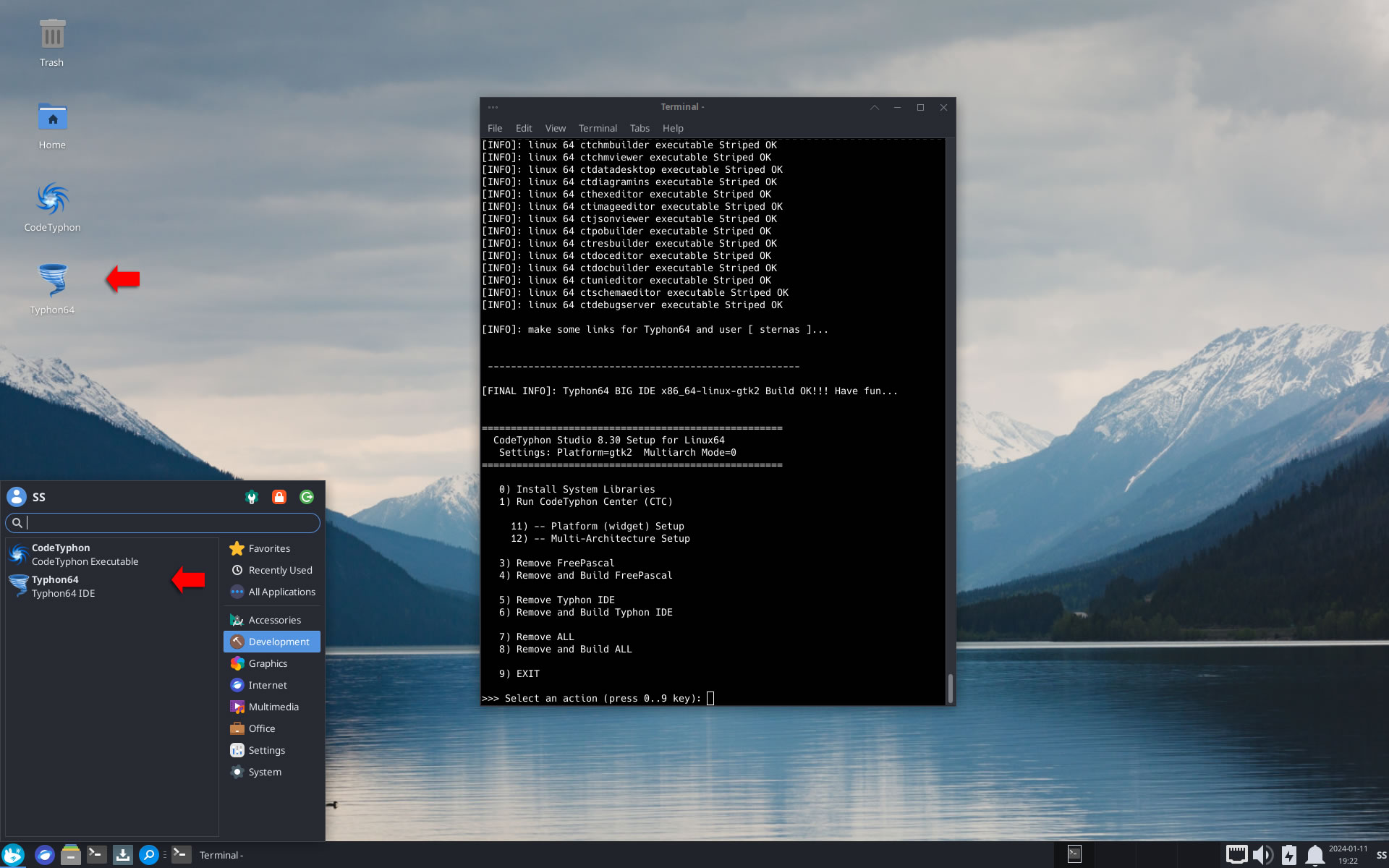The width and height of the screenshot is (1389, 868).
Task: Open the terminal Help menu
Action: (673, 128)
